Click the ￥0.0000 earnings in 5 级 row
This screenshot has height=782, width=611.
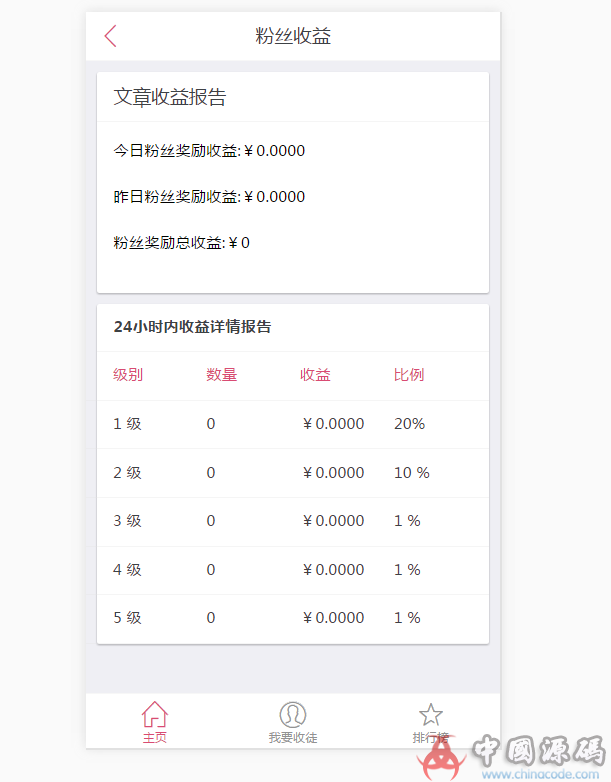pyautogui.click(x=333, y=618)
